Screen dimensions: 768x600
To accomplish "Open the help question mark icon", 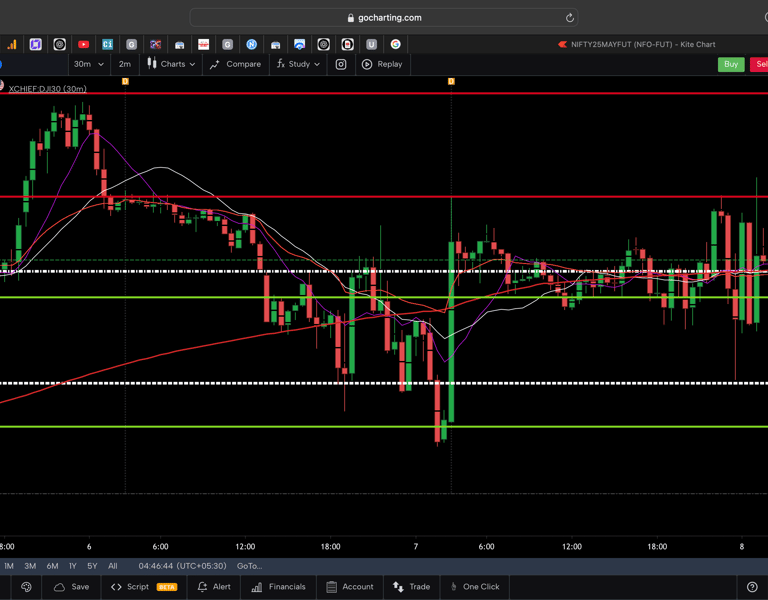I will pos(752,587).
